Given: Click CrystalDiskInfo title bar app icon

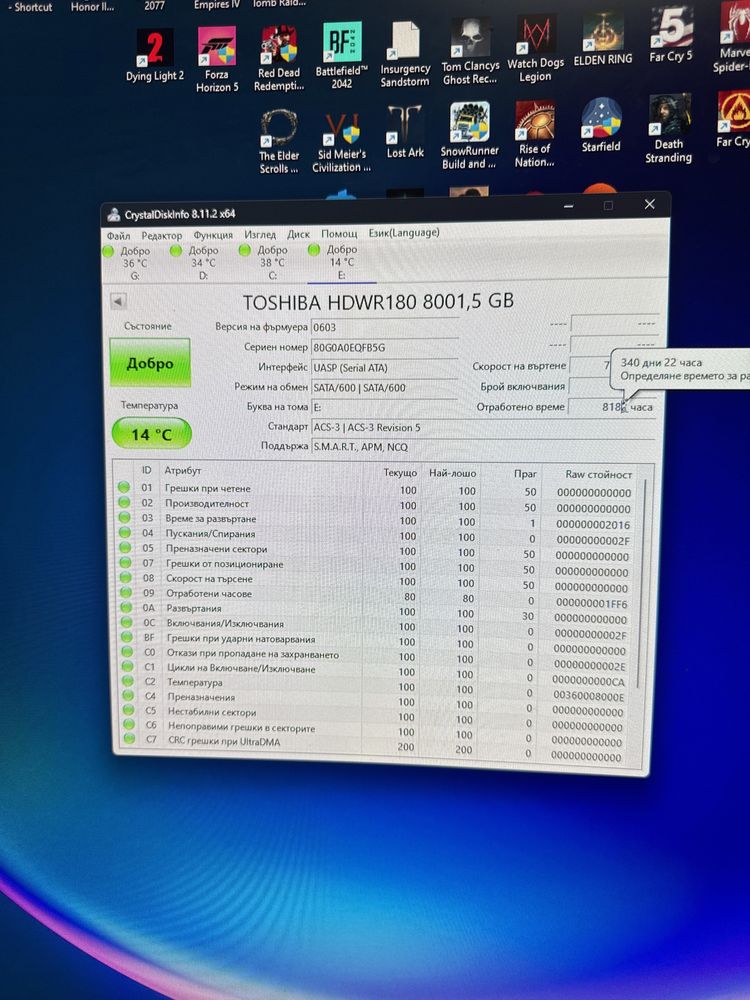Looking at the screenshot, I should click(114, 215).
